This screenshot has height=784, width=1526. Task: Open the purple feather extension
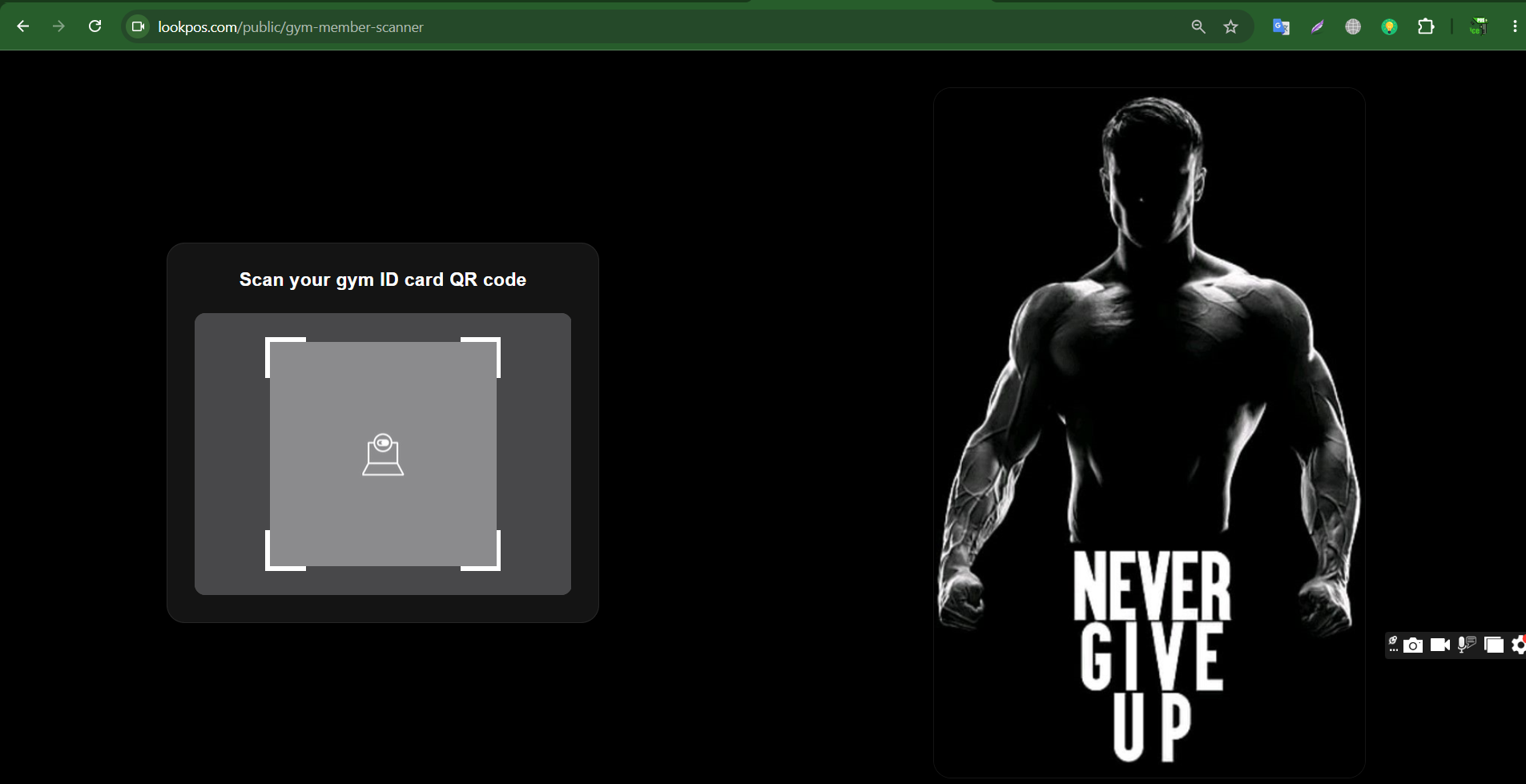[1317, 26]
